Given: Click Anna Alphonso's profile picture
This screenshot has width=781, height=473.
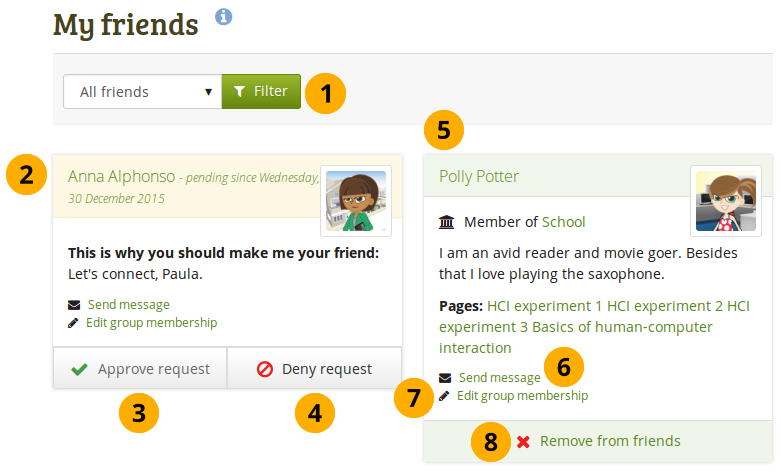Looking at the screenshot, I should pyautogui.click(x=355, y=200).
